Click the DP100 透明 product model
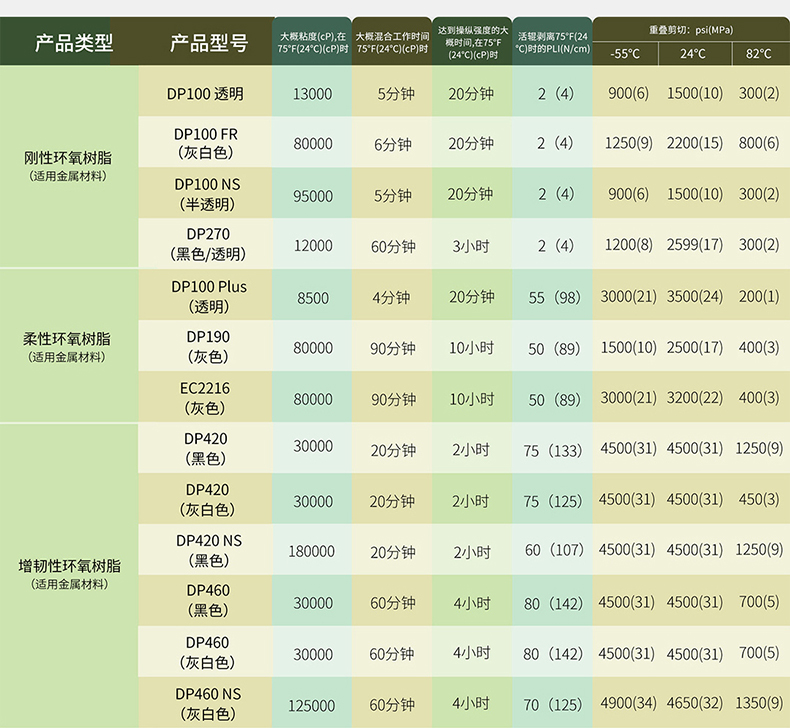This screenshot has width=790, height=728. [x=205, y=93]
